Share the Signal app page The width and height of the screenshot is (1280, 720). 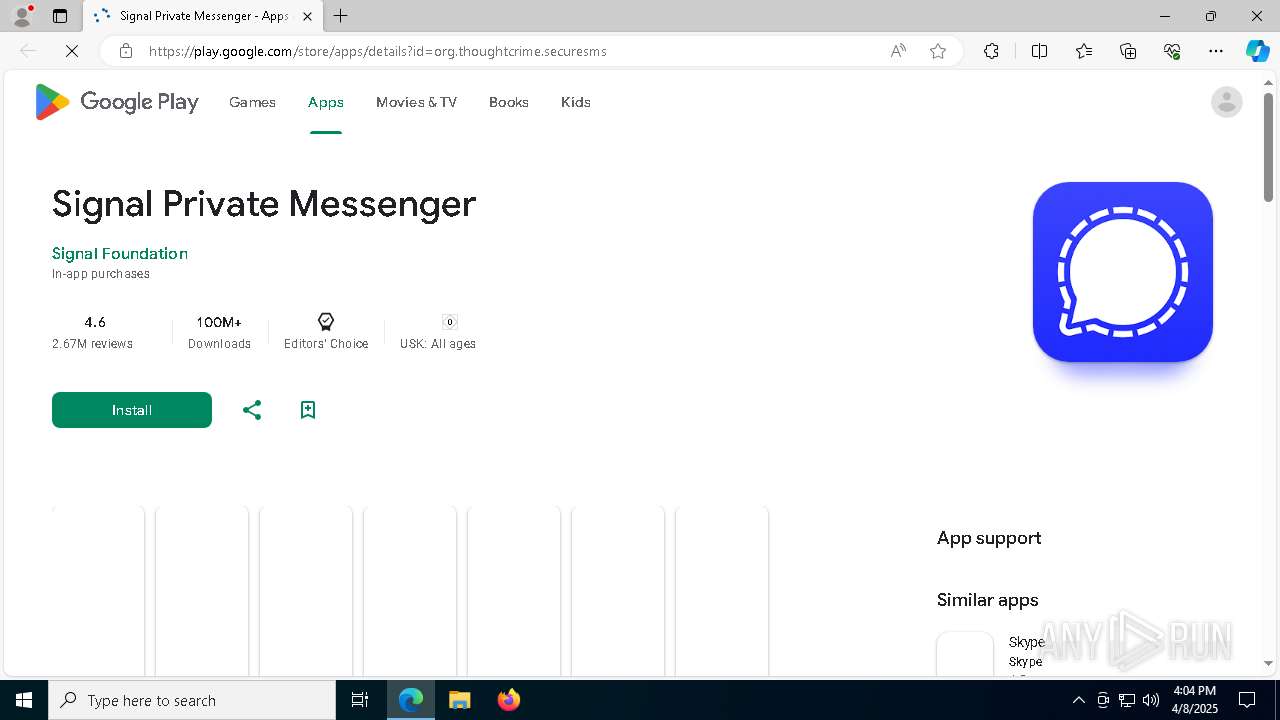pos(252,410)
